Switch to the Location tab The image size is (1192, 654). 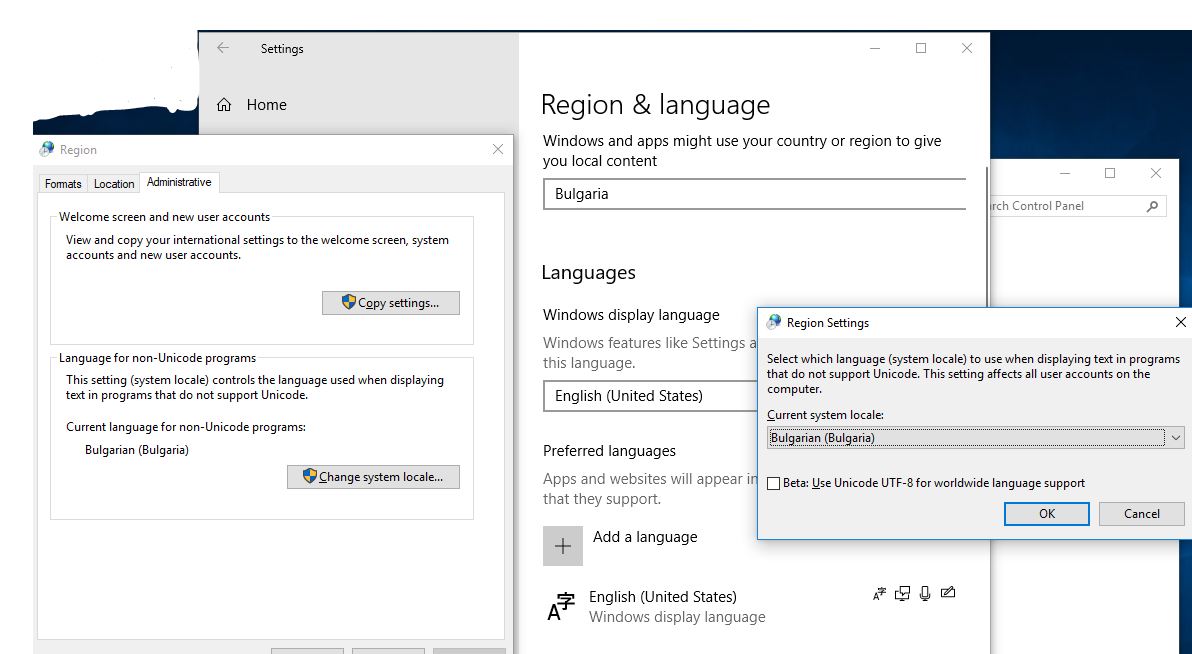tap(114, 184)
